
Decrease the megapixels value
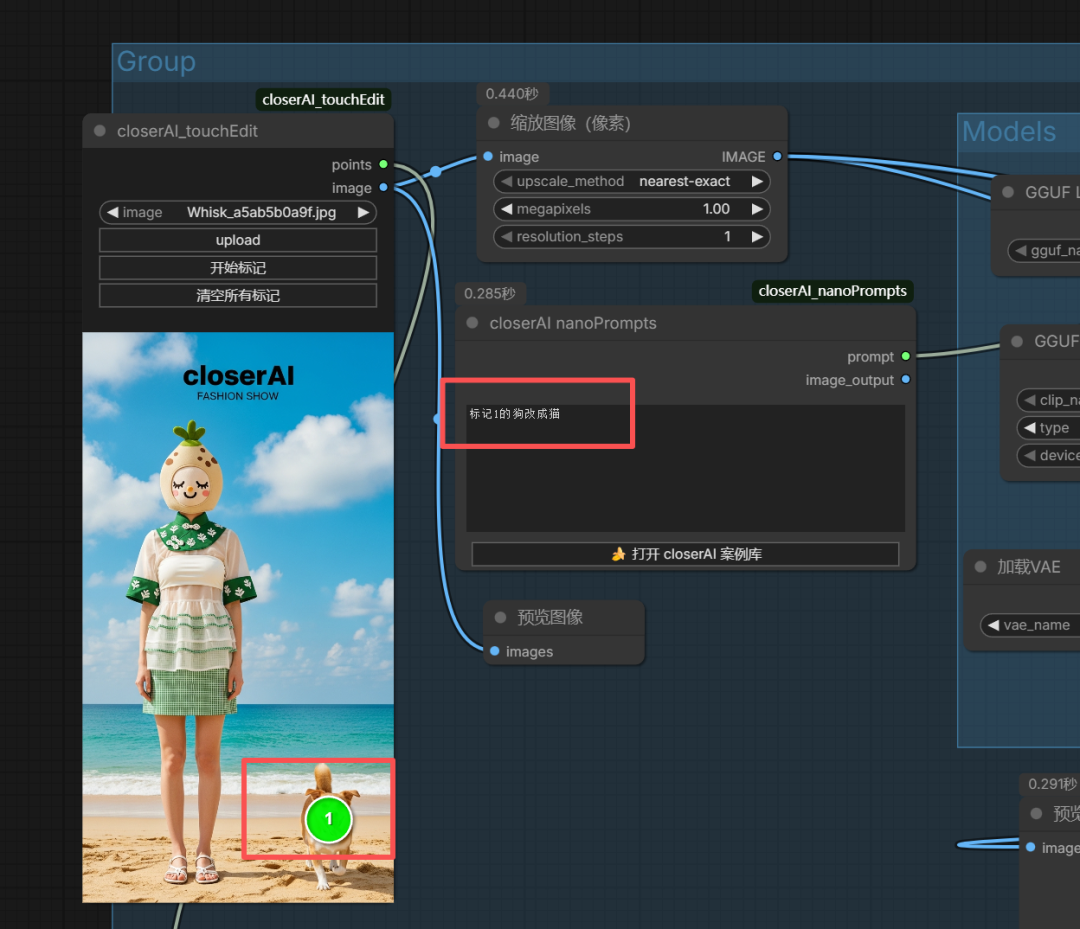point(507,209)
